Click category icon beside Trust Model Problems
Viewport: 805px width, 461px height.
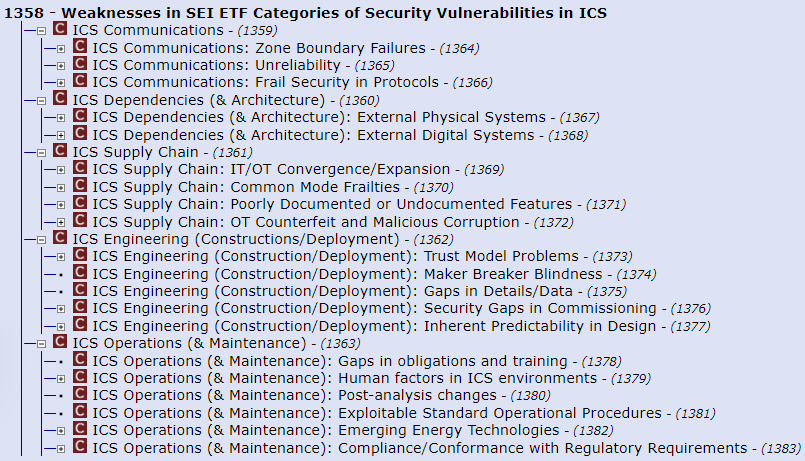79,256
